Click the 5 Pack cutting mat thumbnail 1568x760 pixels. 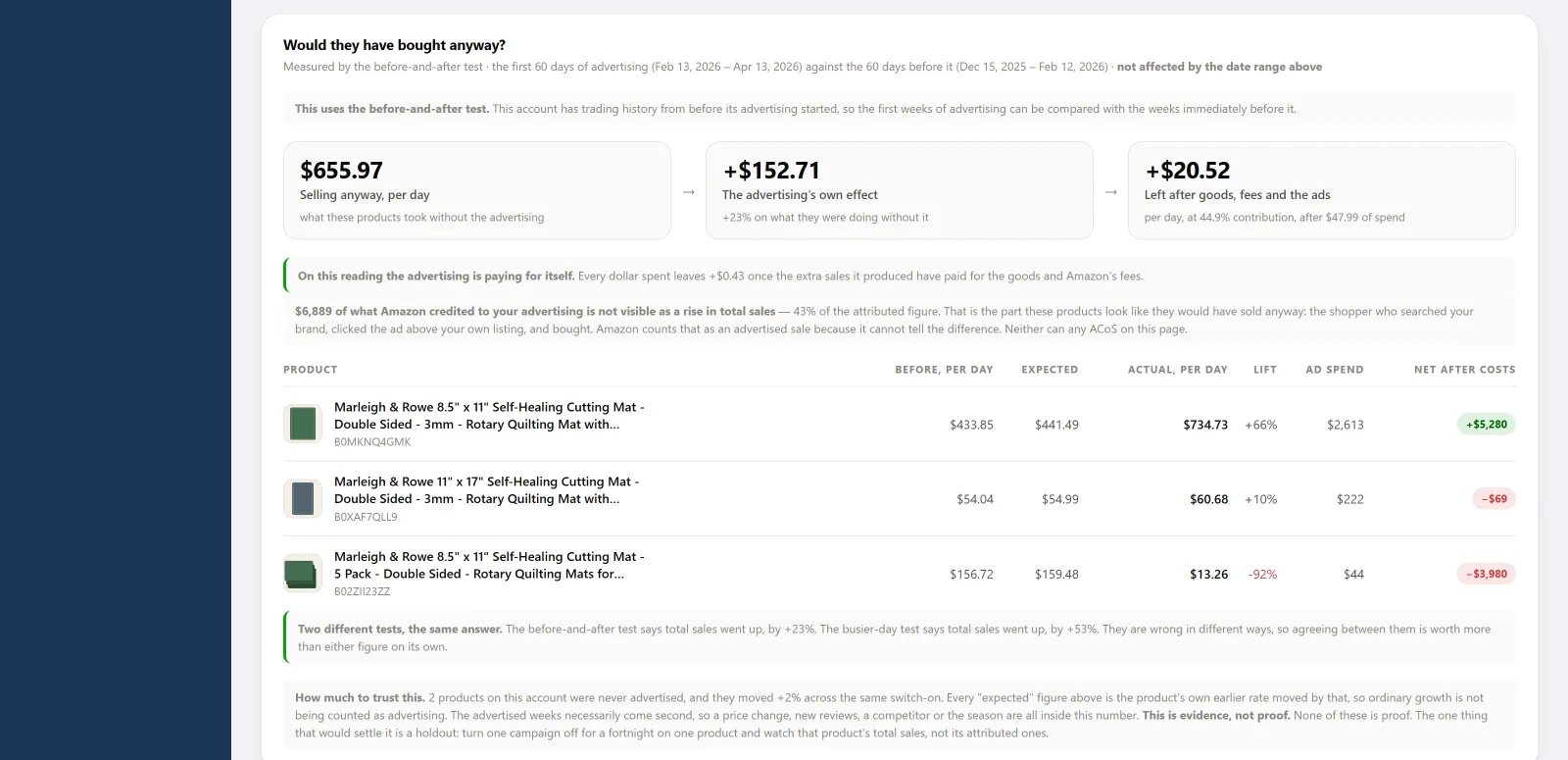(303, 574)
